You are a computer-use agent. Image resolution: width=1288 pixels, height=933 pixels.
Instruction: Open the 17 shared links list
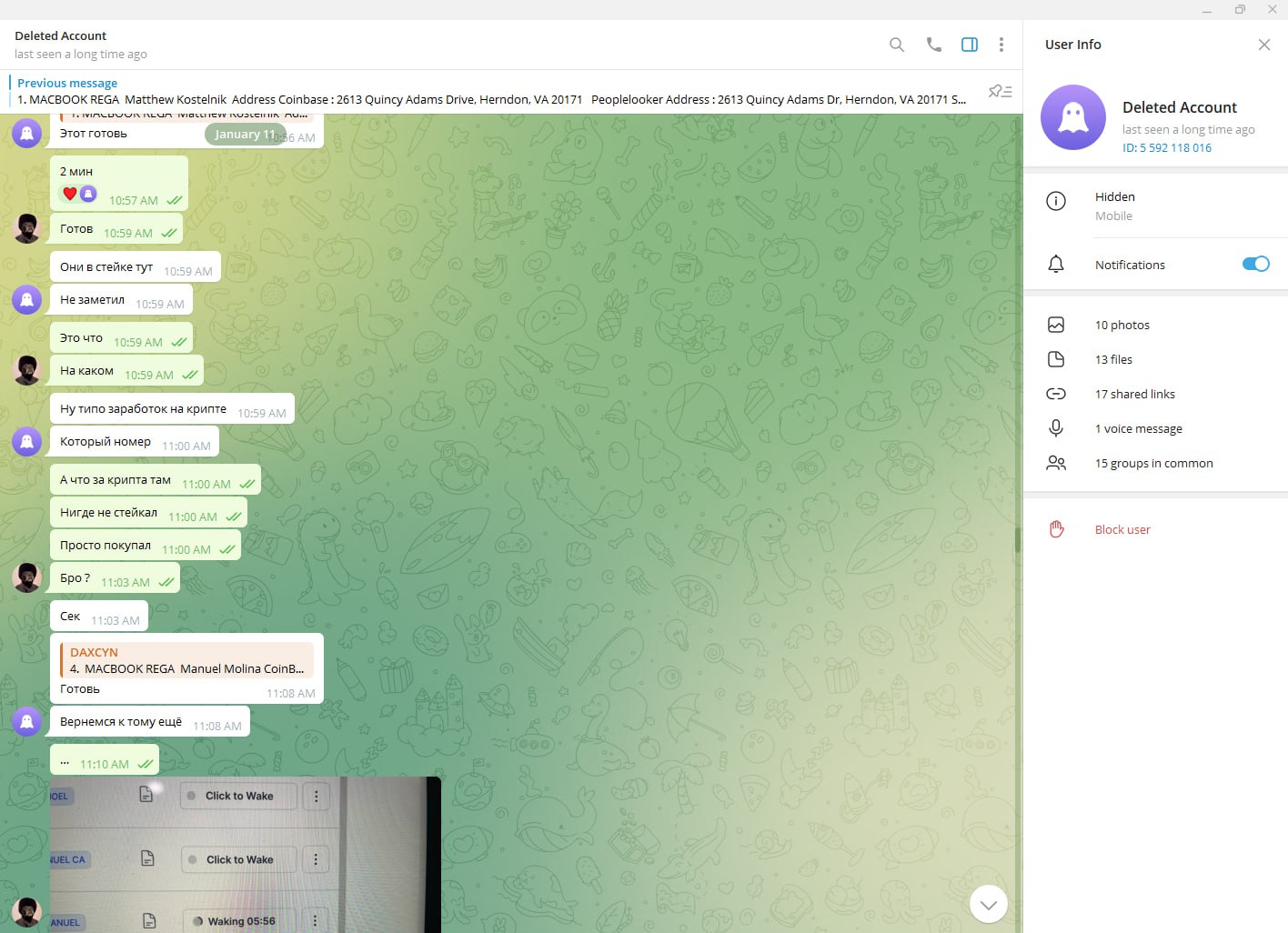1155,394
